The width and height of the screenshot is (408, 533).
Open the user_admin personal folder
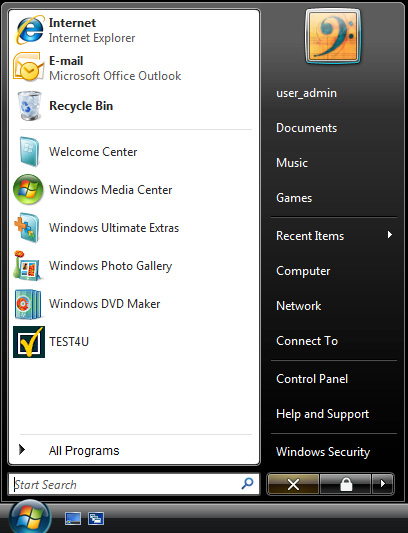306,93
